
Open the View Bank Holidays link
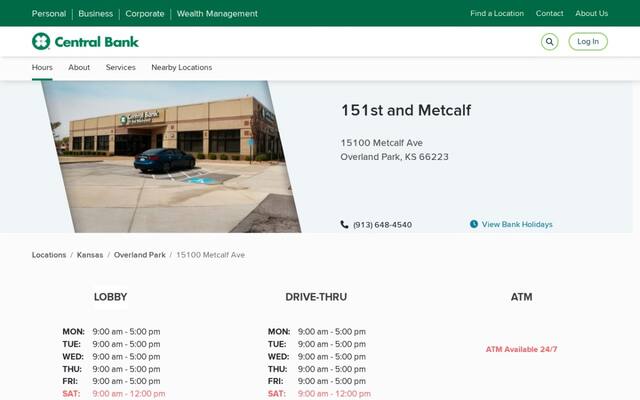tap(517, 224)
